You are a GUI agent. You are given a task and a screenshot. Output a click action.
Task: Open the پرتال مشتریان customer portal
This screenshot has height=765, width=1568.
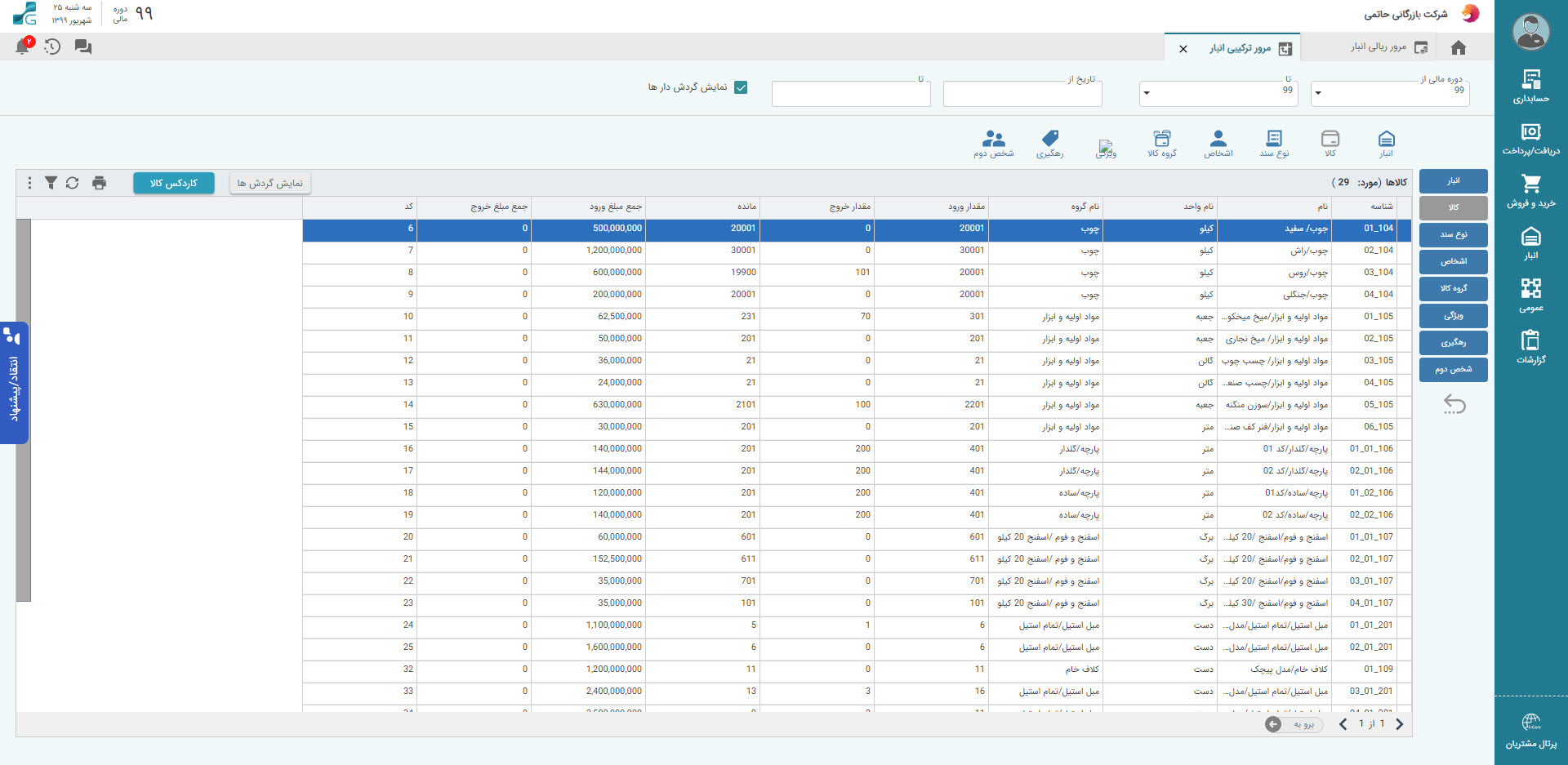tap(1530, 731)
